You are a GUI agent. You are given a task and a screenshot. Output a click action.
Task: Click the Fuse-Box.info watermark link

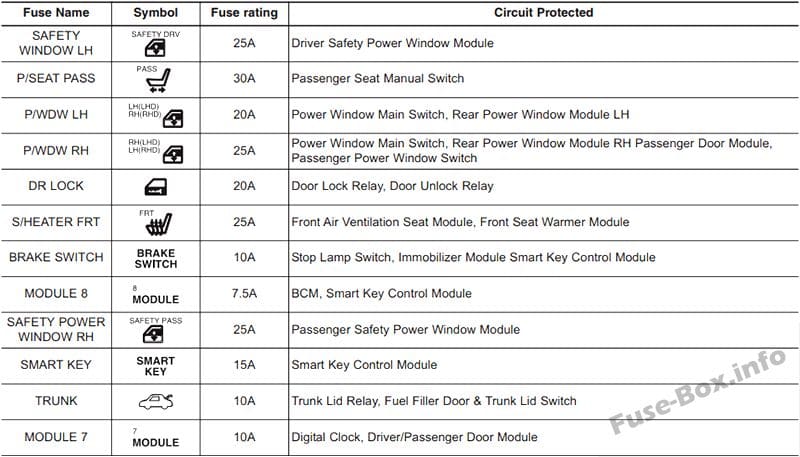(x=697, y=390)
